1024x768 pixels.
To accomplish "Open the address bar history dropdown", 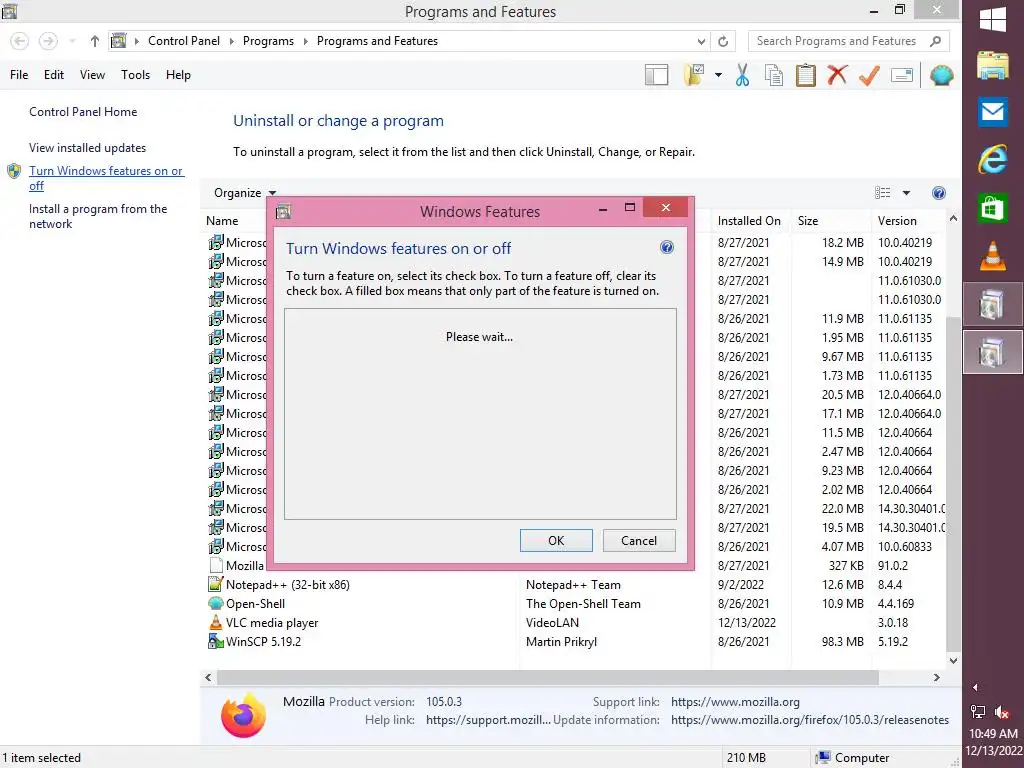I will click(x=701, y=41).
